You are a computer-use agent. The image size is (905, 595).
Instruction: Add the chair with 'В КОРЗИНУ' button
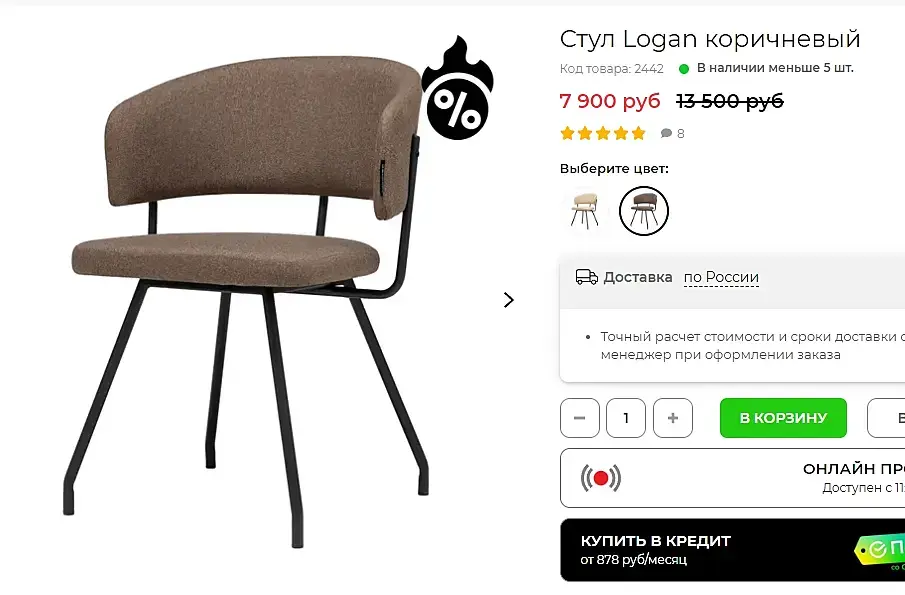783,418
